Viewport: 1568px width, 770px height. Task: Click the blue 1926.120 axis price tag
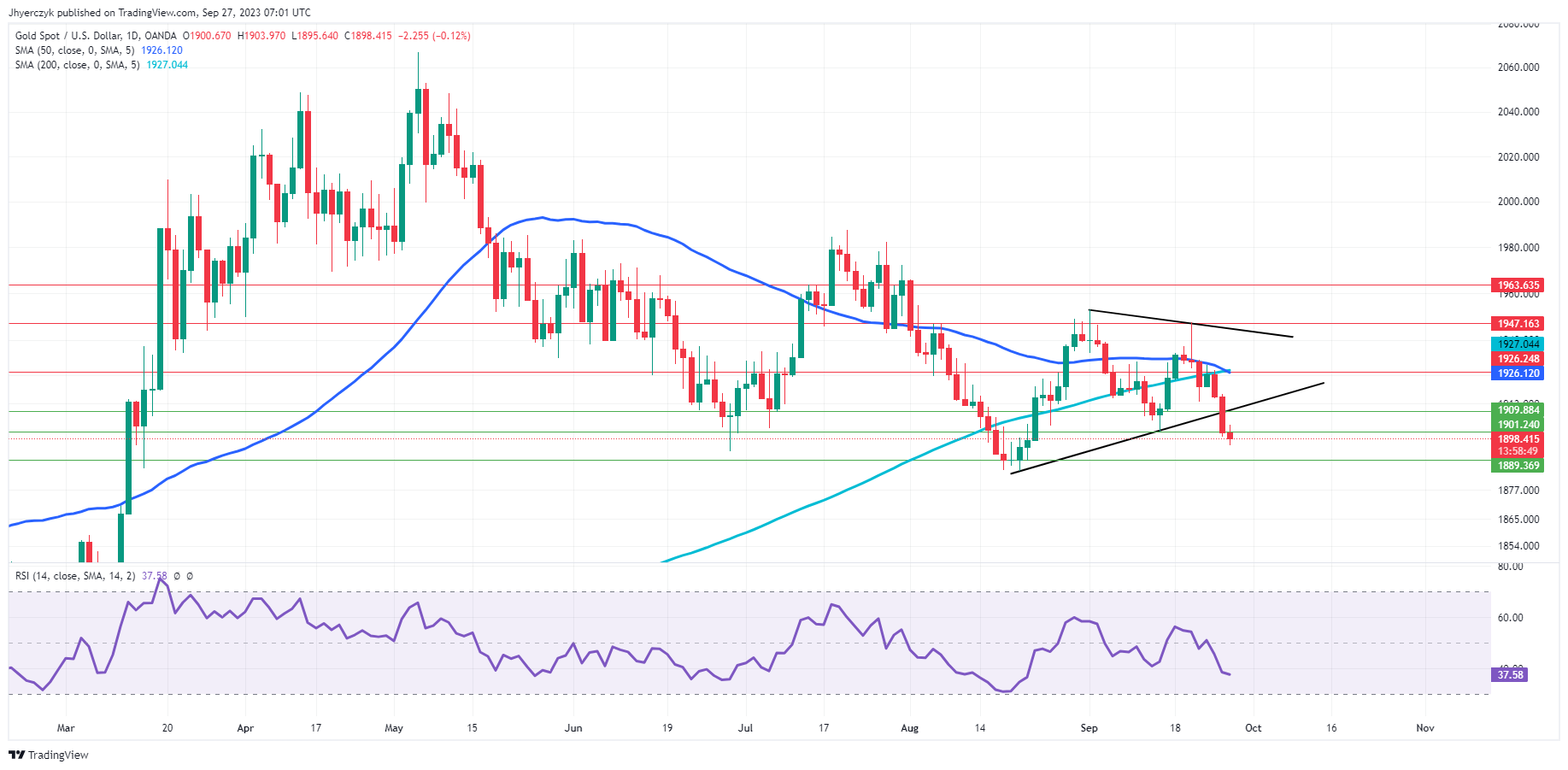[x=1518, y=373]
